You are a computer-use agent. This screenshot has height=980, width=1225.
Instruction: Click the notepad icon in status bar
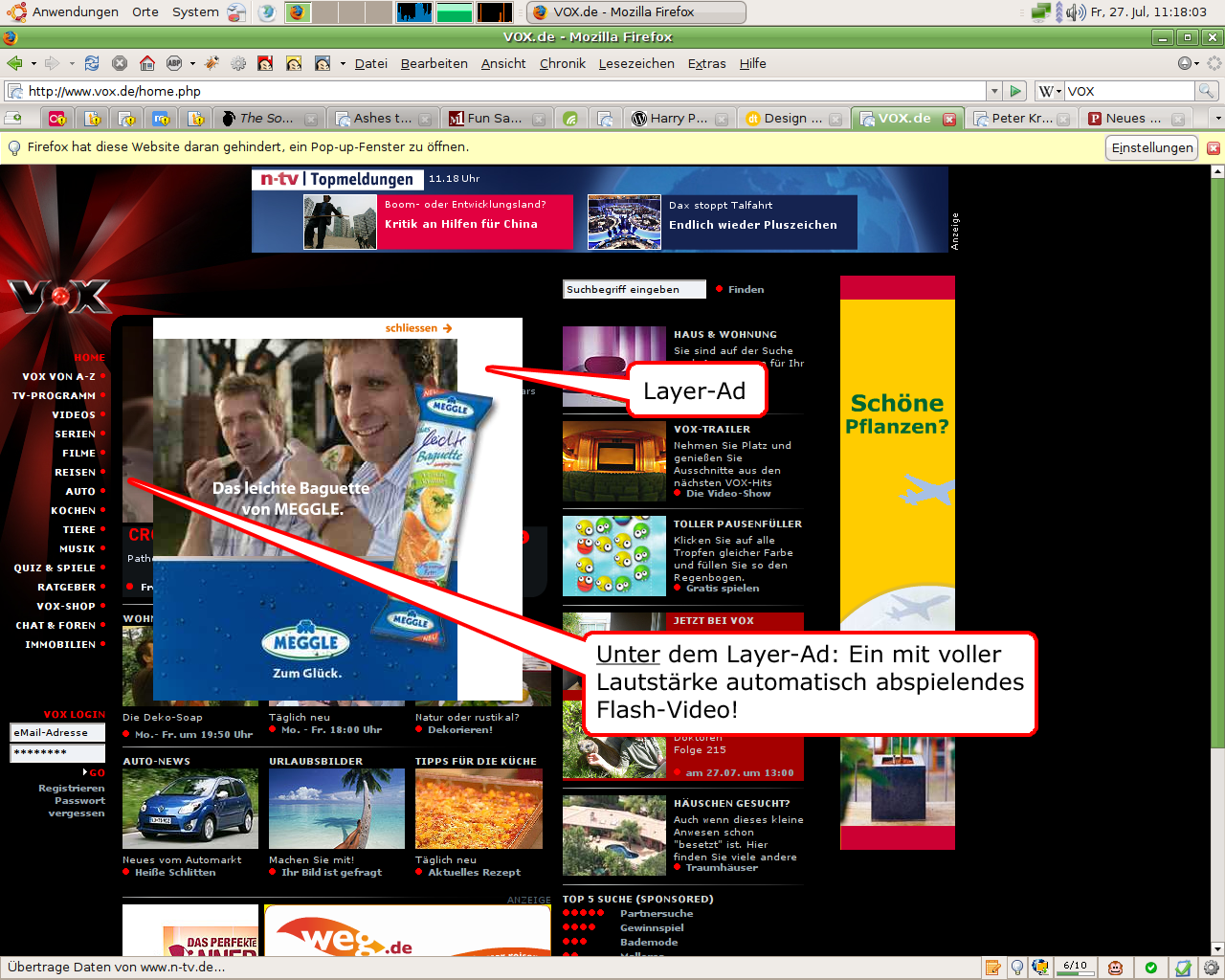click(993, 968)
